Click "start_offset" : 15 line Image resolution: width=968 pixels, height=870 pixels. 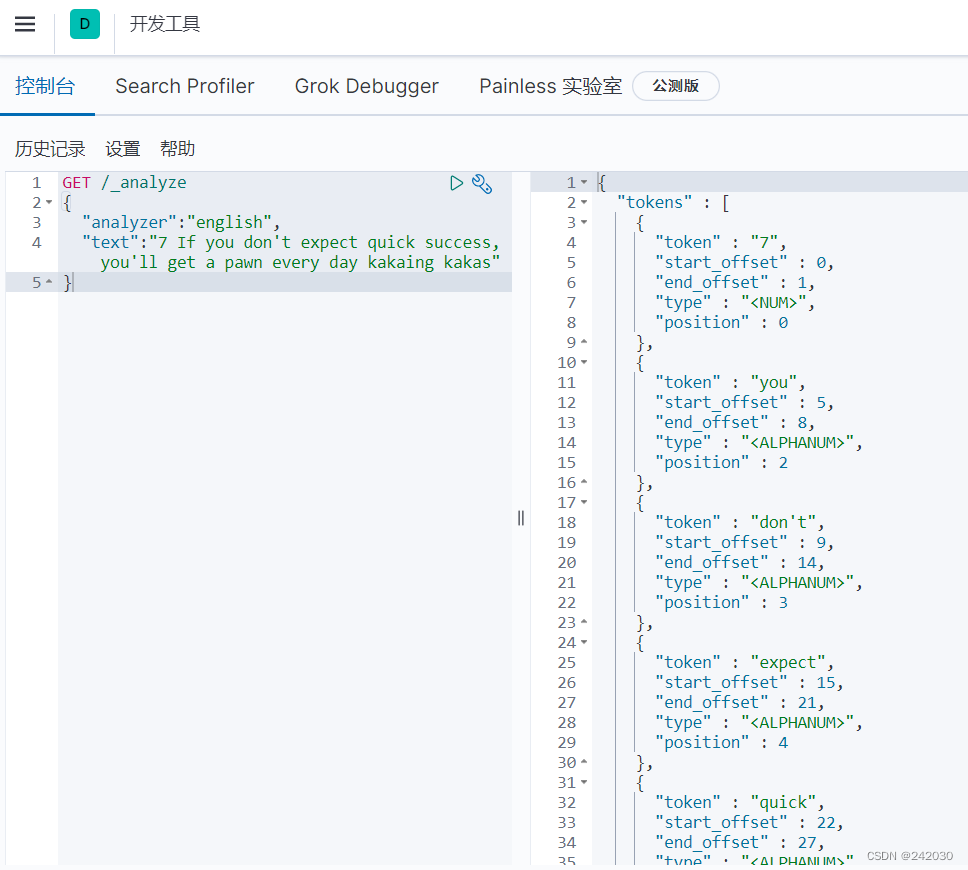(x=749, y=682)
